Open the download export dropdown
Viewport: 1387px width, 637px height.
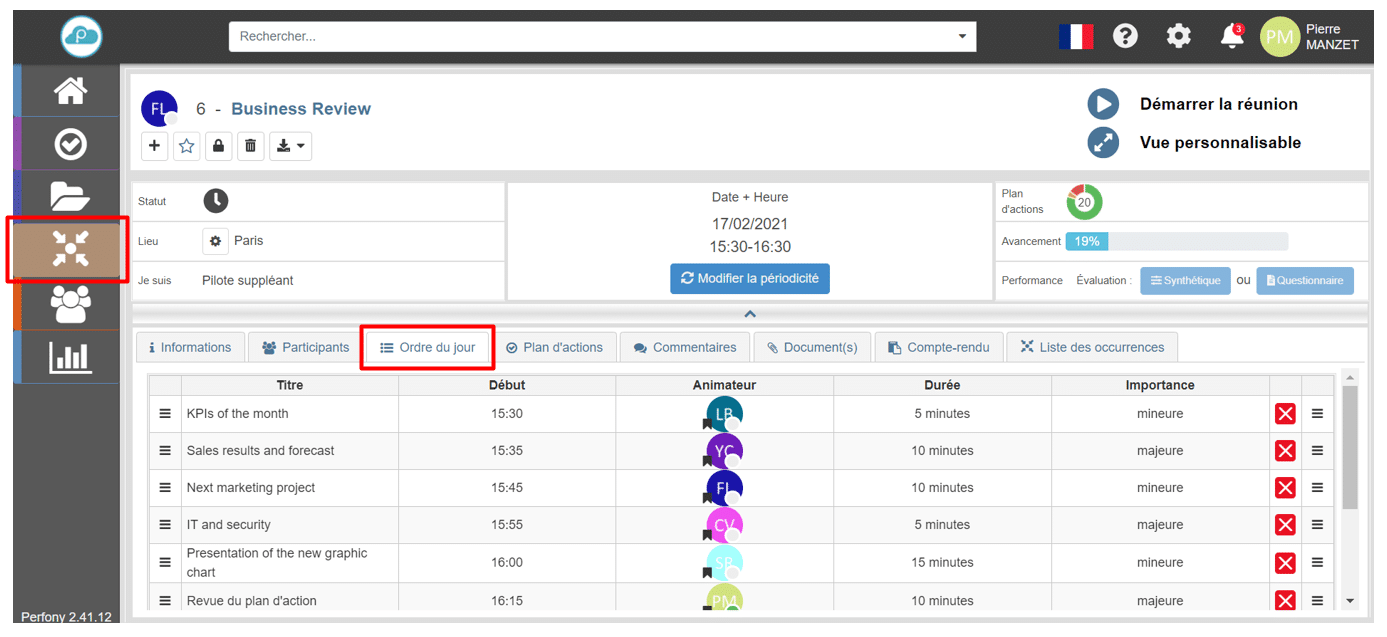pos(290,146)
